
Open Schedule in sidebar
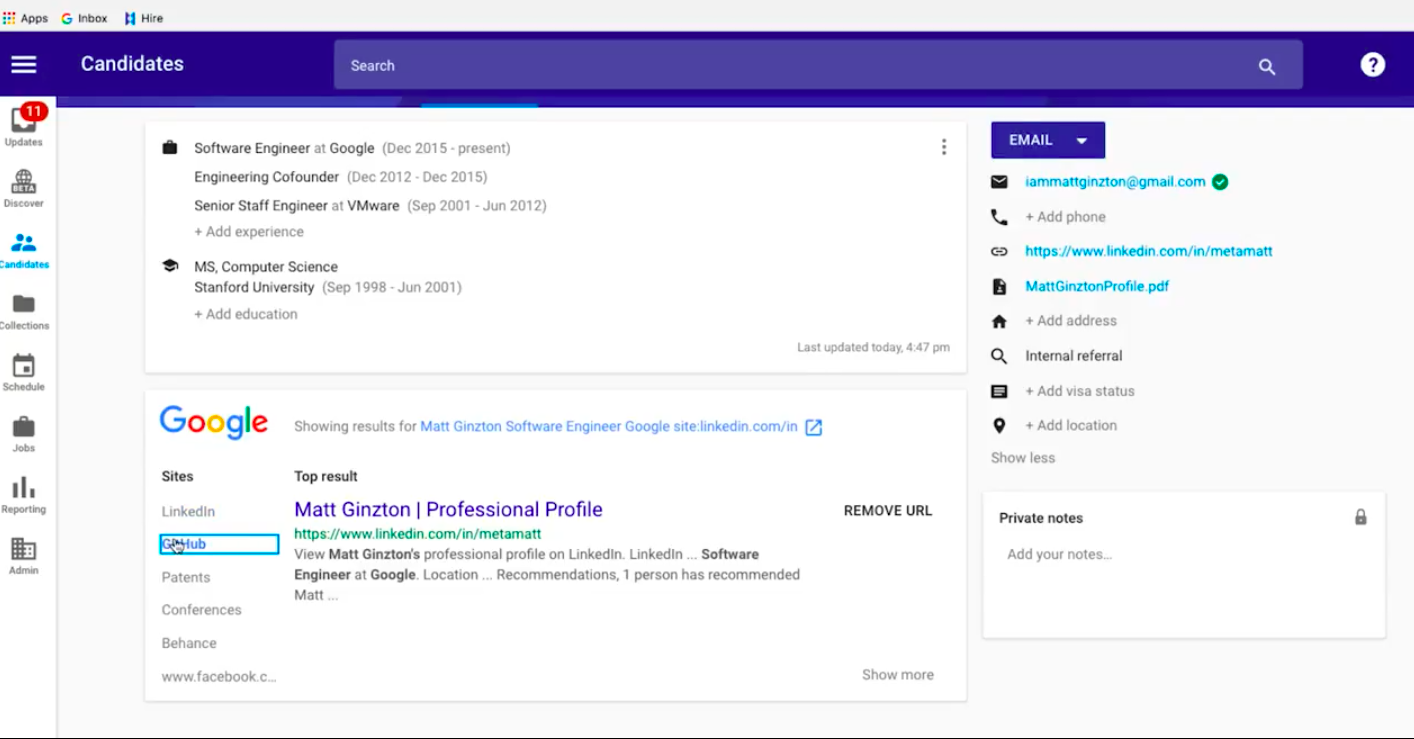tap(24, 372)
